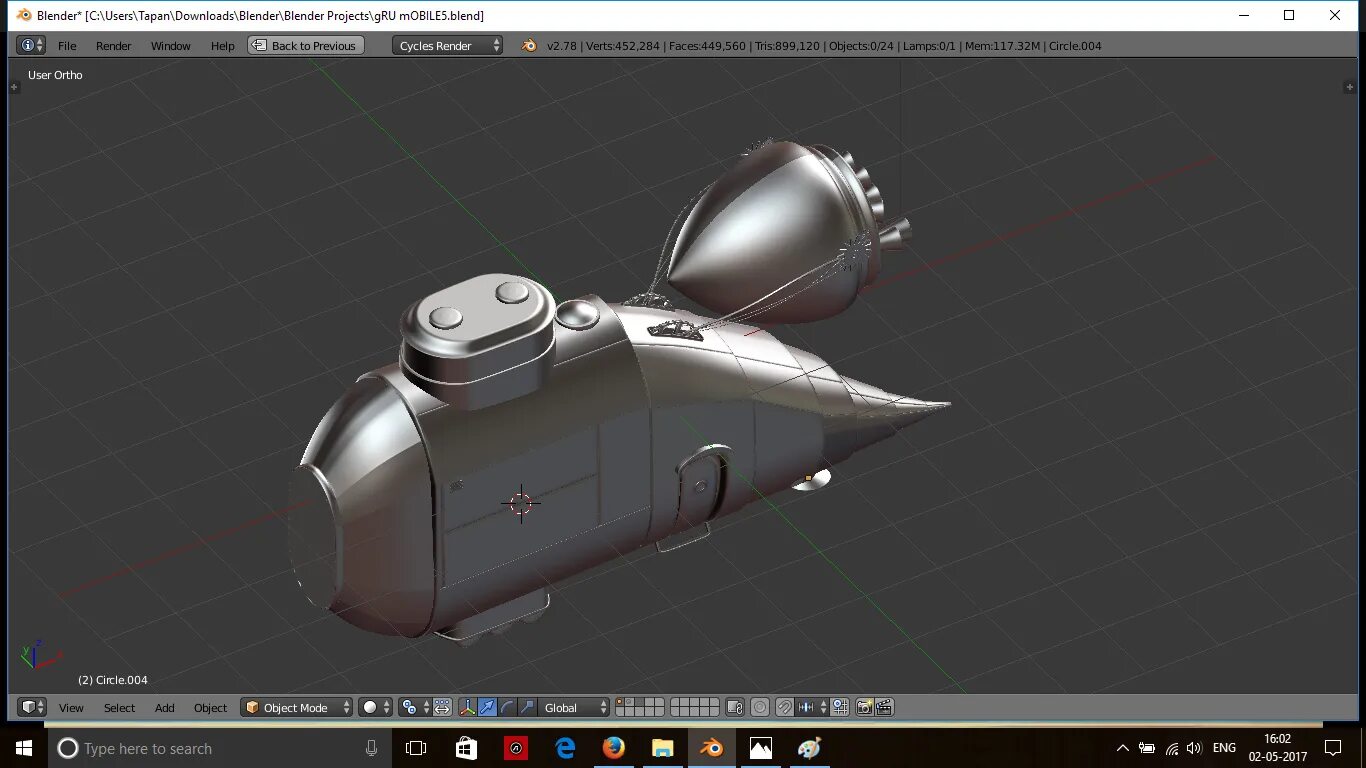
Task: Click the snap magnet icon
Action: [785, 707]
